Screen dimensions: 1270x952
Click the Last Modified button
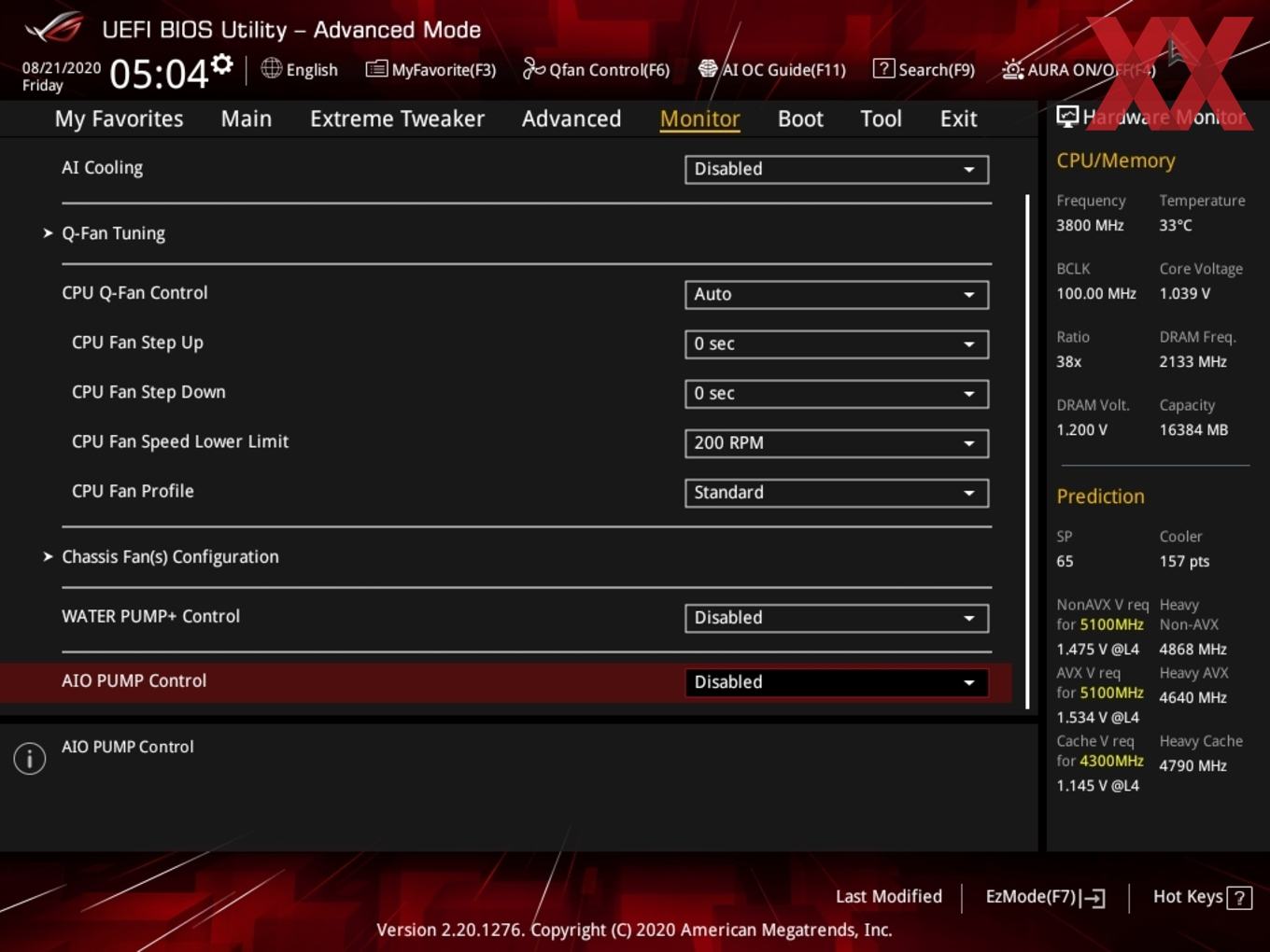point(888,896)
